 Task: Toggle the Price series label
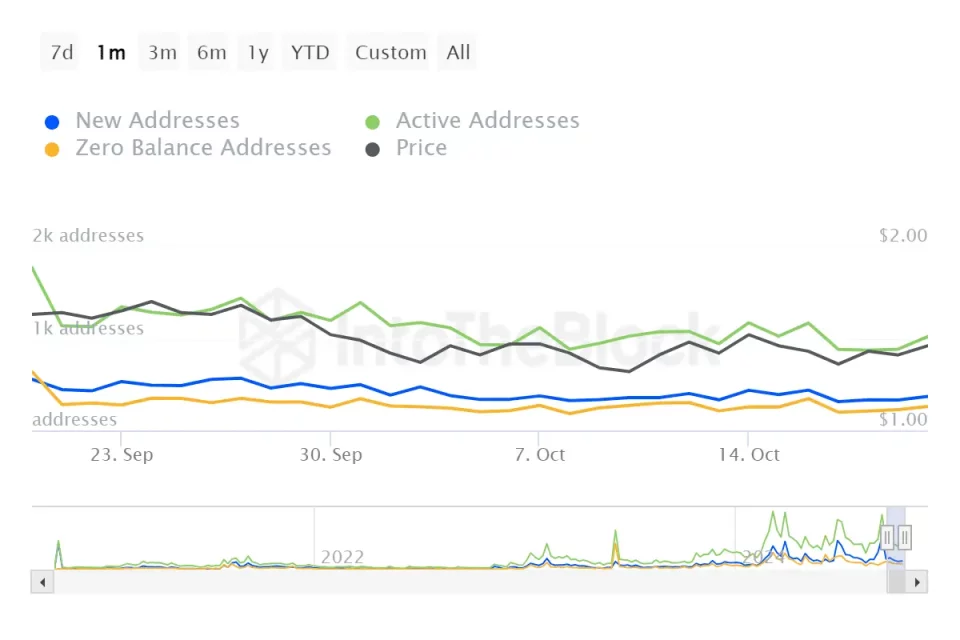(x=421, y=148)
